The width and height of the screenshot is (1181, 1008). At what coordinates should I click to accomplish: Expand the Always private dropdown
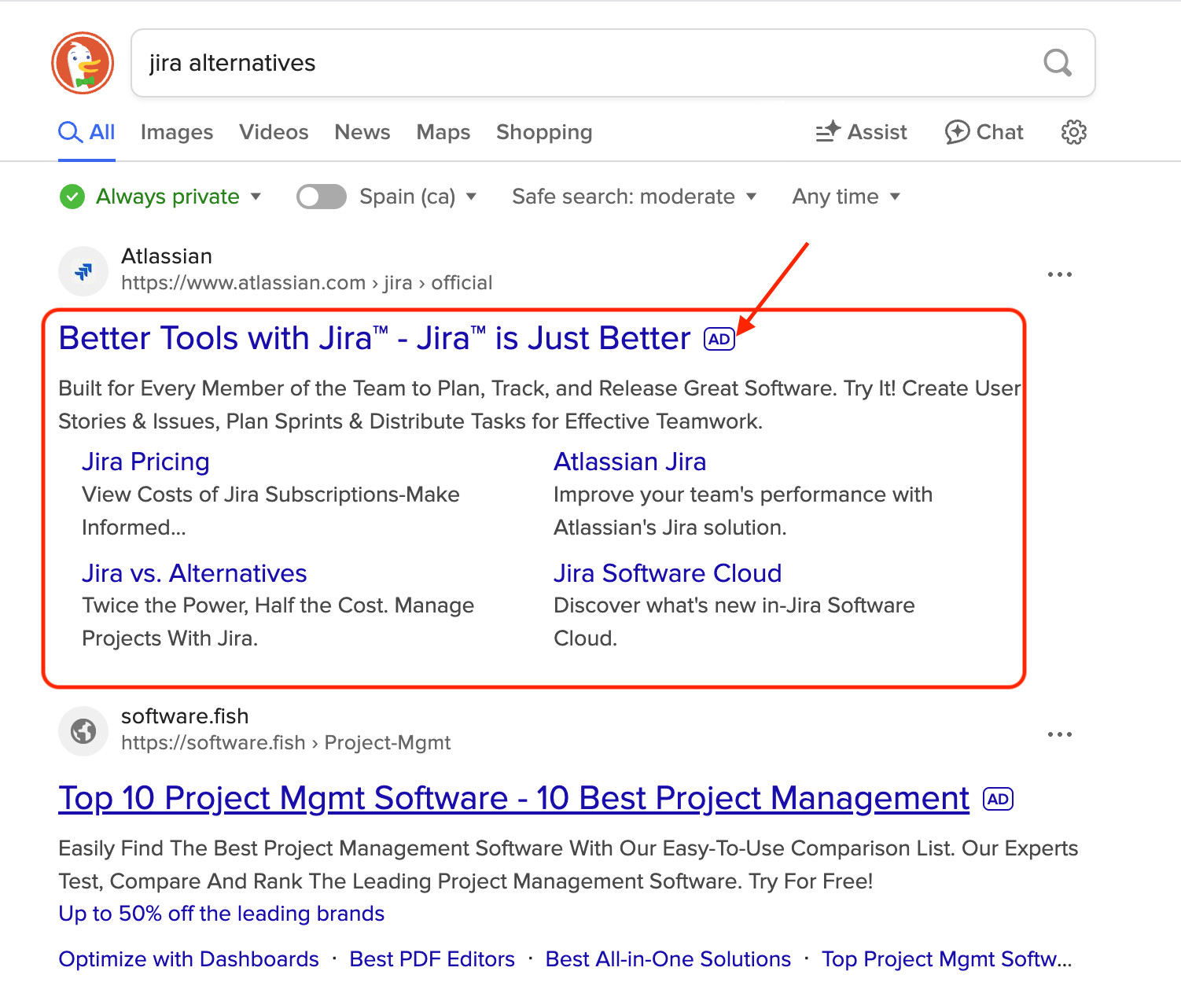point(178,197)
